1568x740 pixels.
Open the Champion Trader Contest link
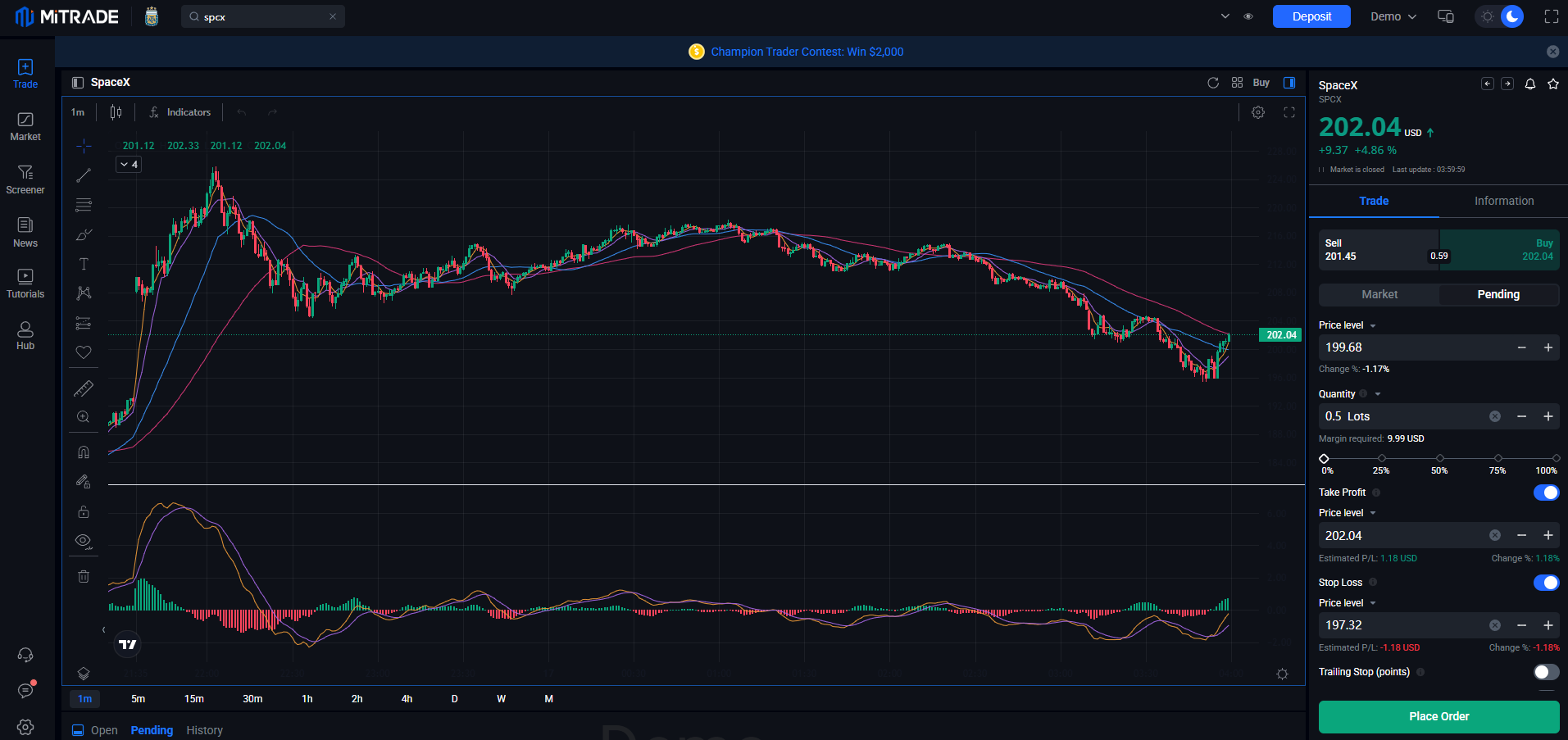point(807,52)
